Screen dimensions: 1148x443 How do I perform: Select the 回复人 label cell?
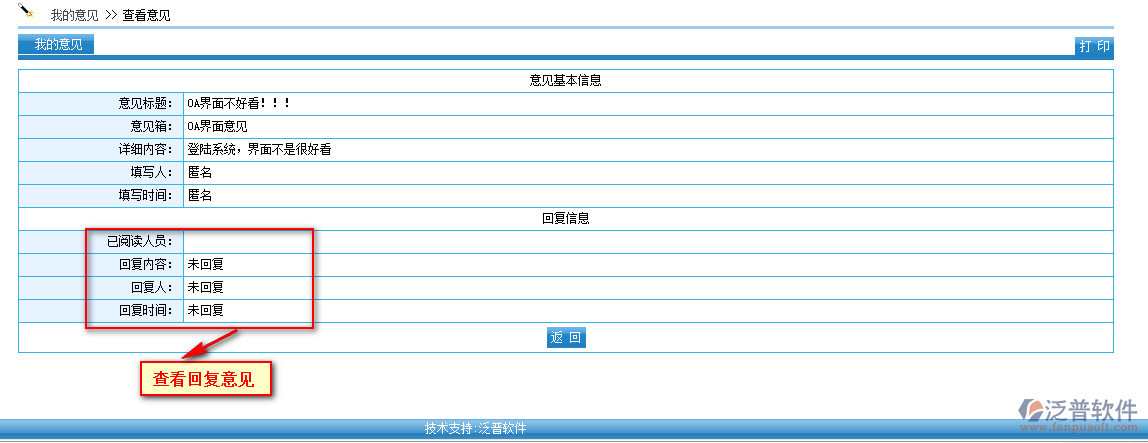pyautogui.click(x=101, y=287)
